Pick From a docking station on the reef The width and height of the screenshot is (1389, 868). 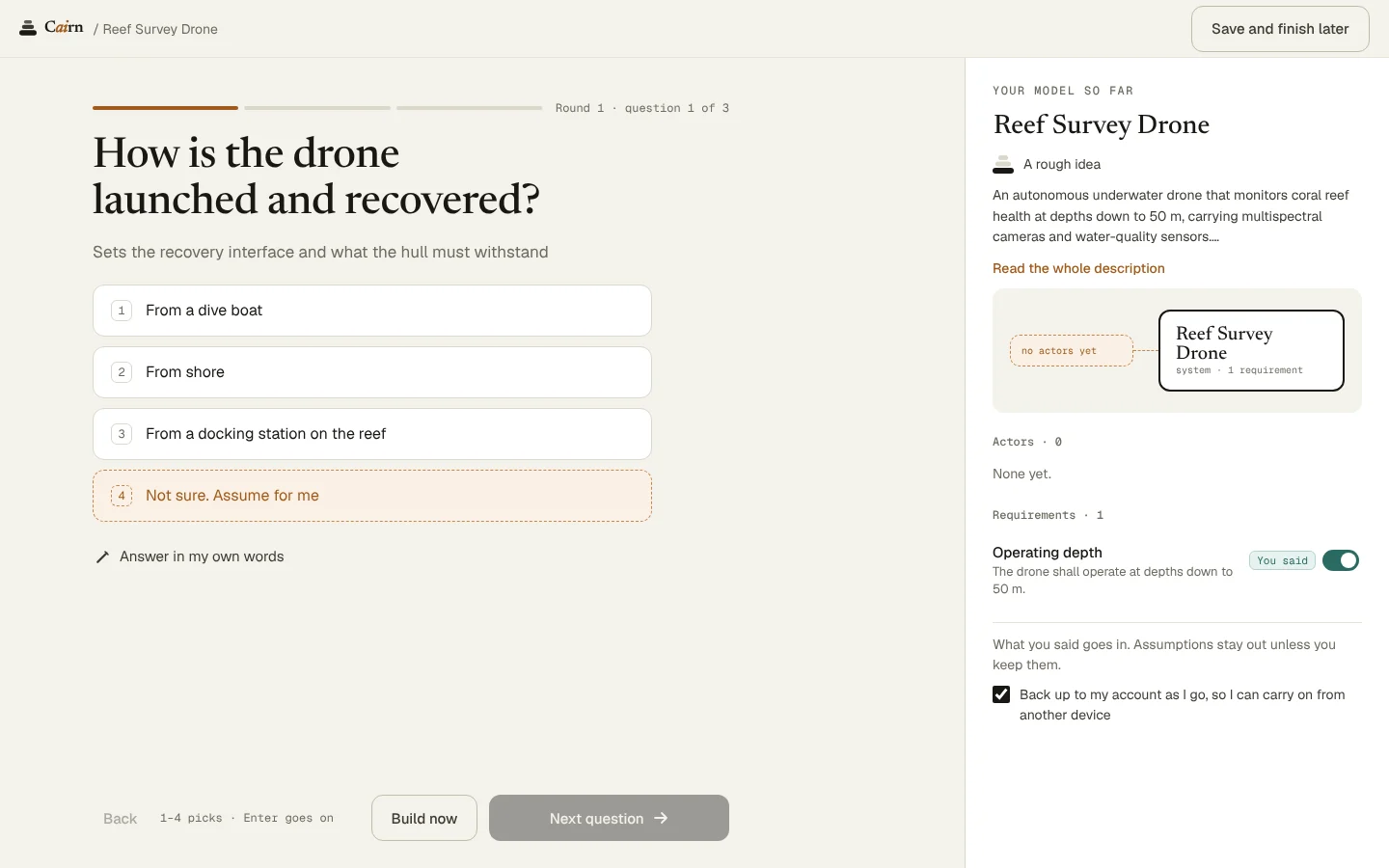372,434
